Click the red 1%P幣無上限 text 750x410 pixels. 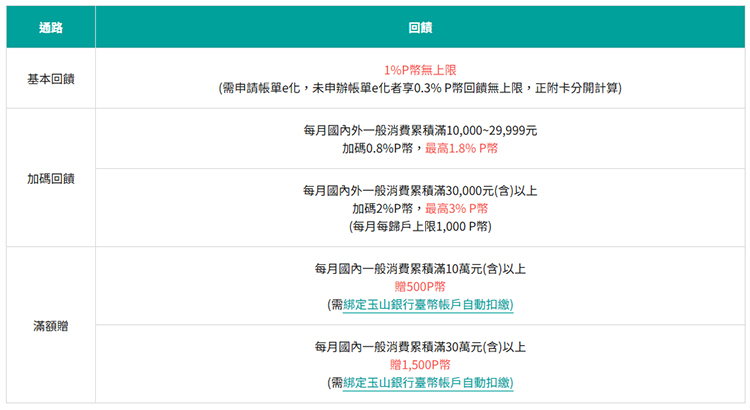pos(420,70)
